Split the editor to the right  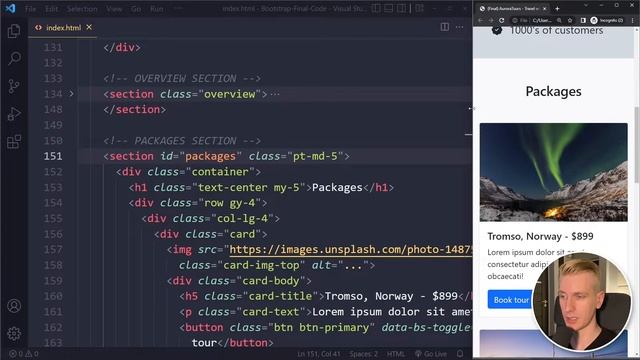pos(444,27)
